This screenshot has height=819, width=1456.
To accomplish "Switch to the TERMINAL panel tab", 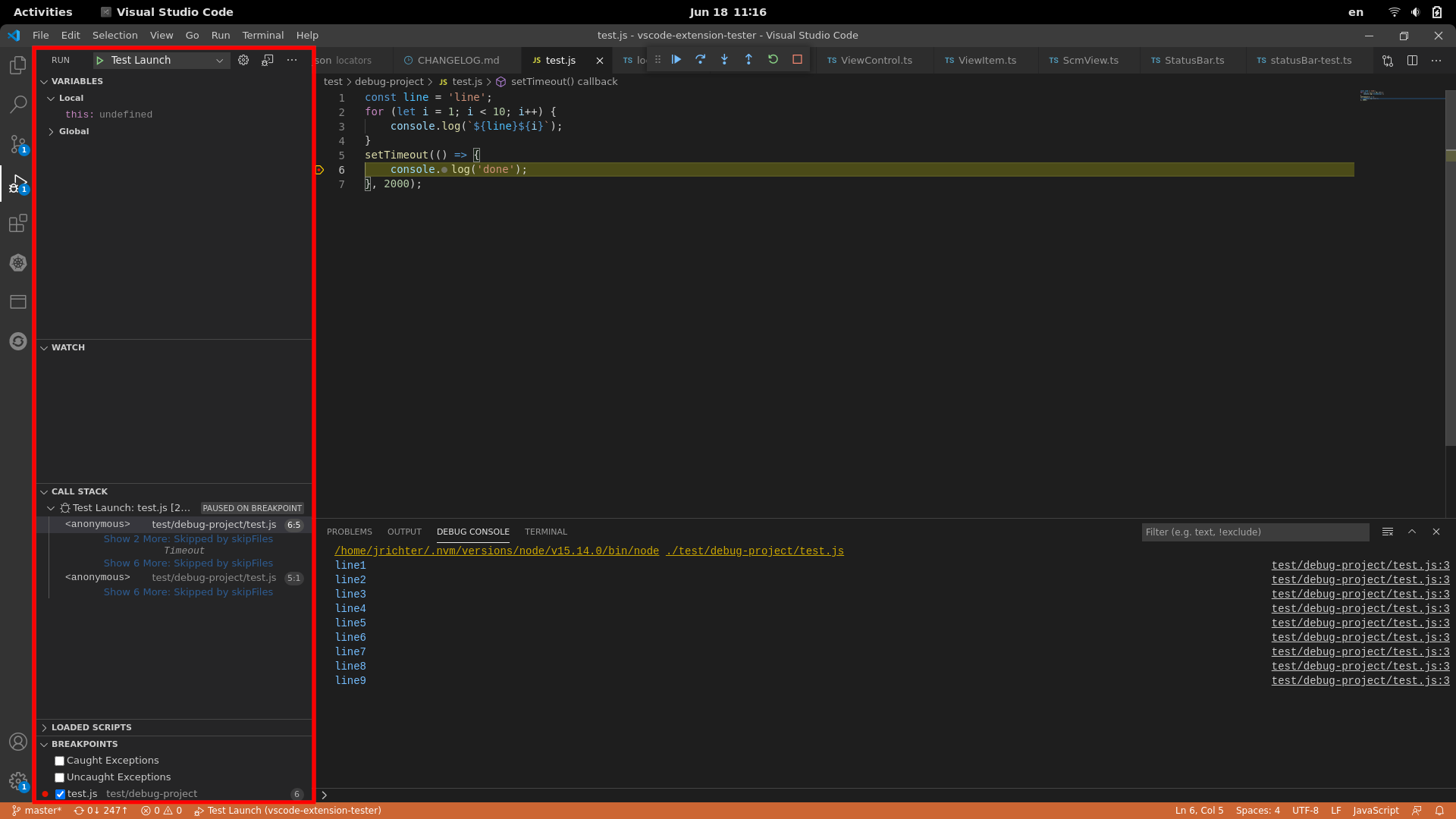I will (x=545, y=532).
